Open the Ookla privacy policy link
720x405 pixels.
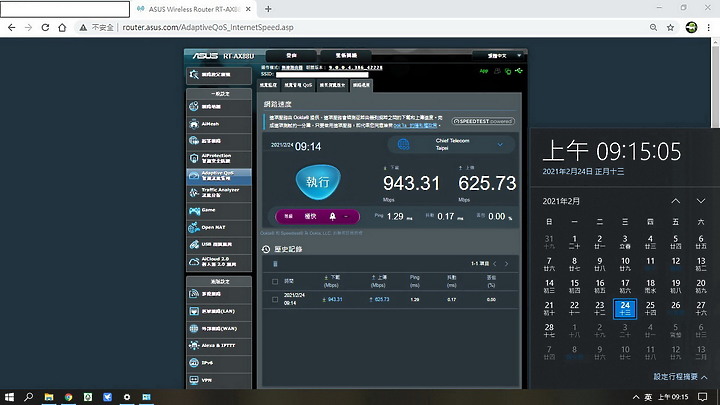tap(415, 125)
